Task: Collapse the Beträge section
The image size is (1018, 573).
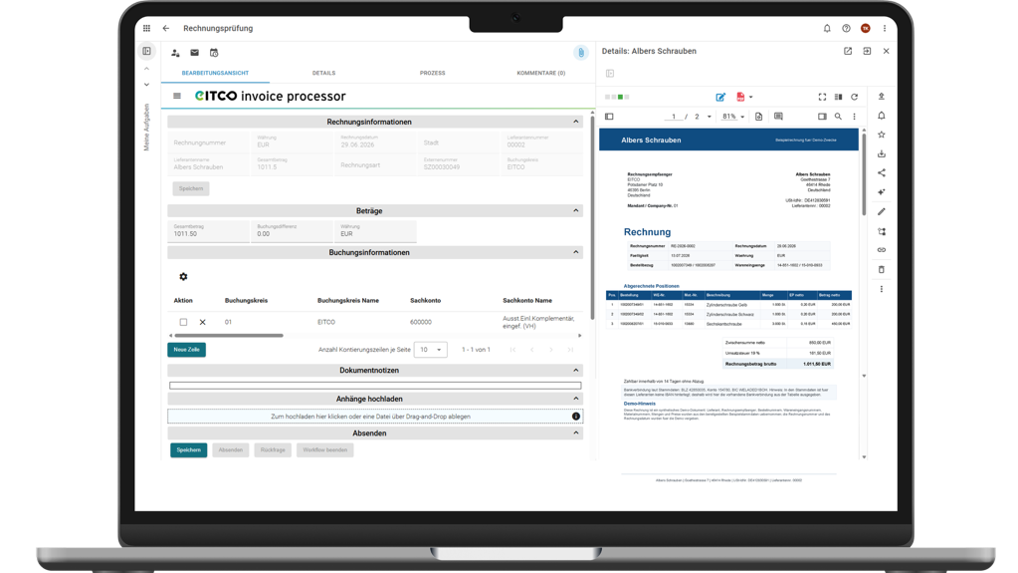Action: 576,210
